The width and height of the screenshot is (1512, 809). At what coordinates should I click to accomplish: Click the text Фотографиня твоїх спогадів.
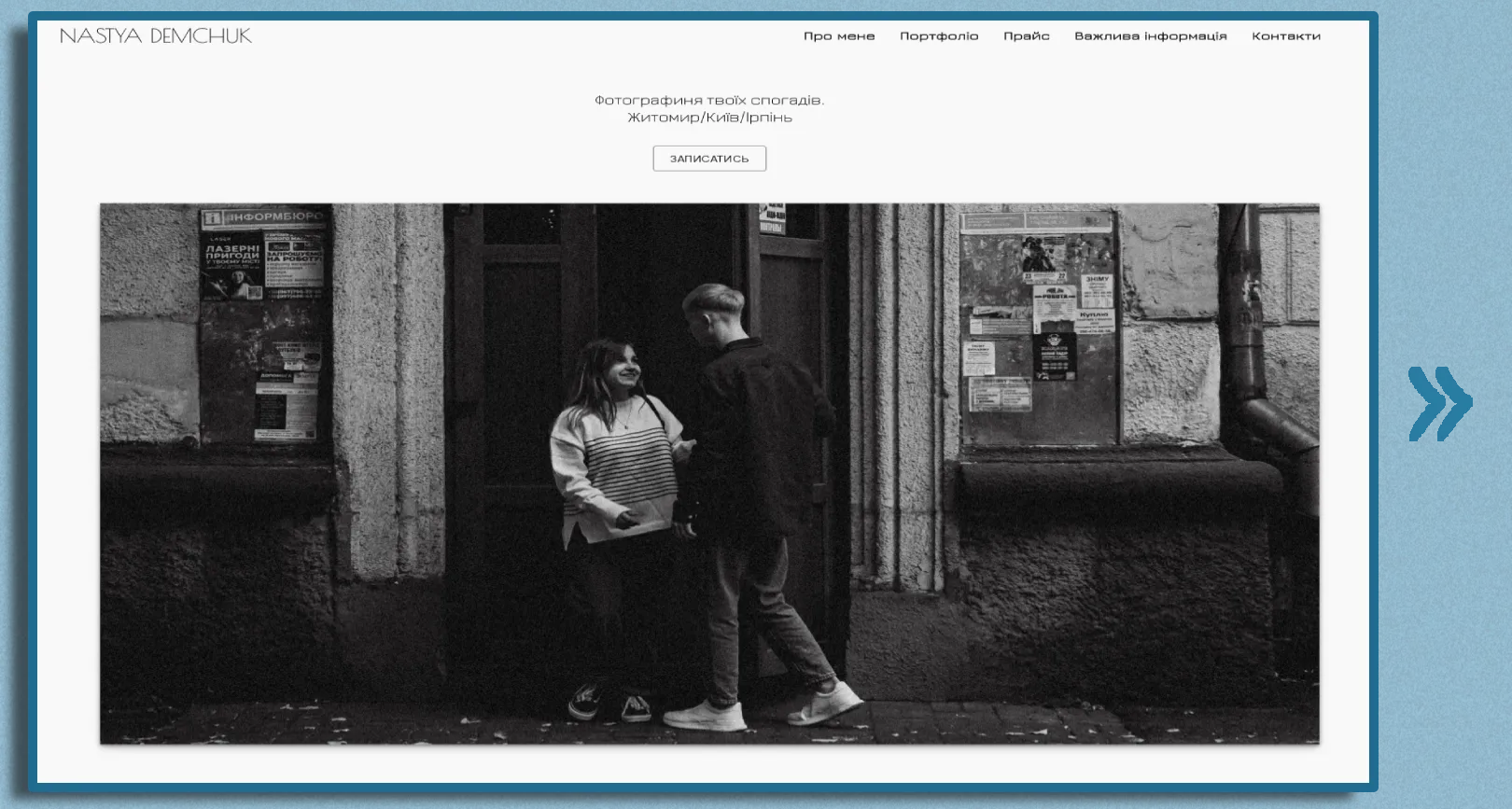click(x=709, y=100)
